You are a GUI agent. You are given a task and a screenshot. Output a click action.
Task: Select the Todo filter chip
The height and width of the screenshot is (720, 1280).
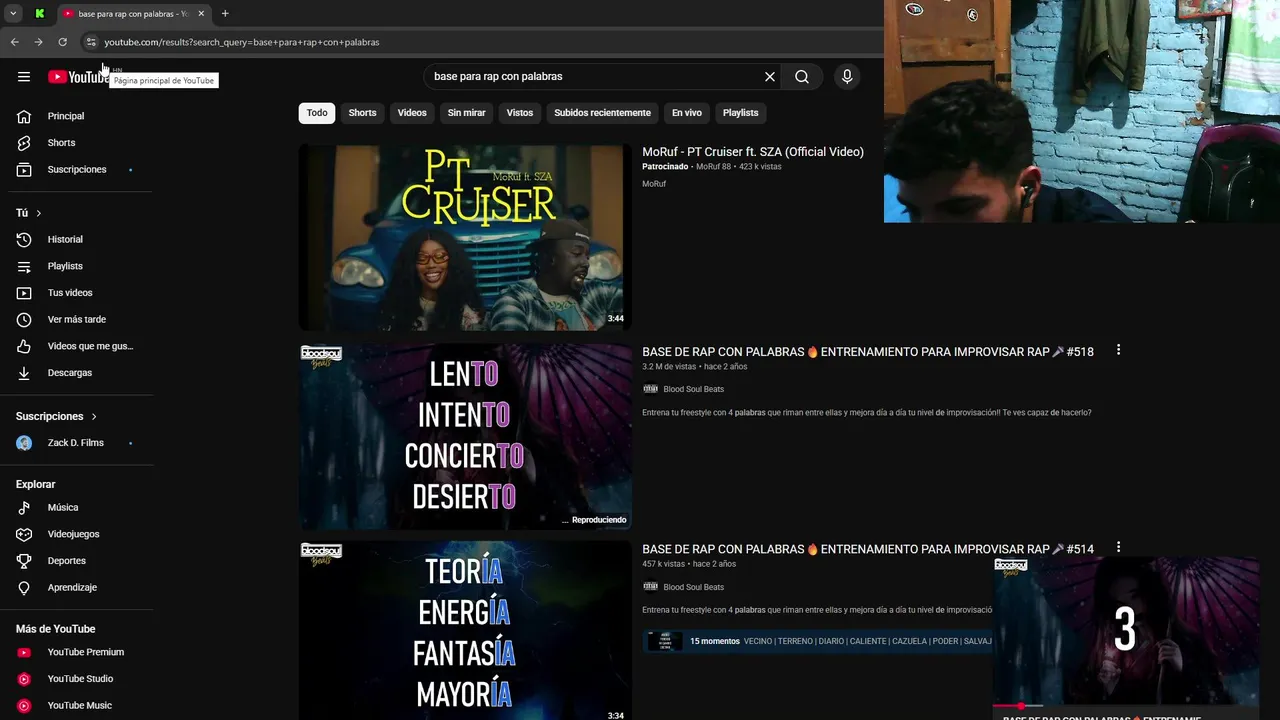(317, 113)
